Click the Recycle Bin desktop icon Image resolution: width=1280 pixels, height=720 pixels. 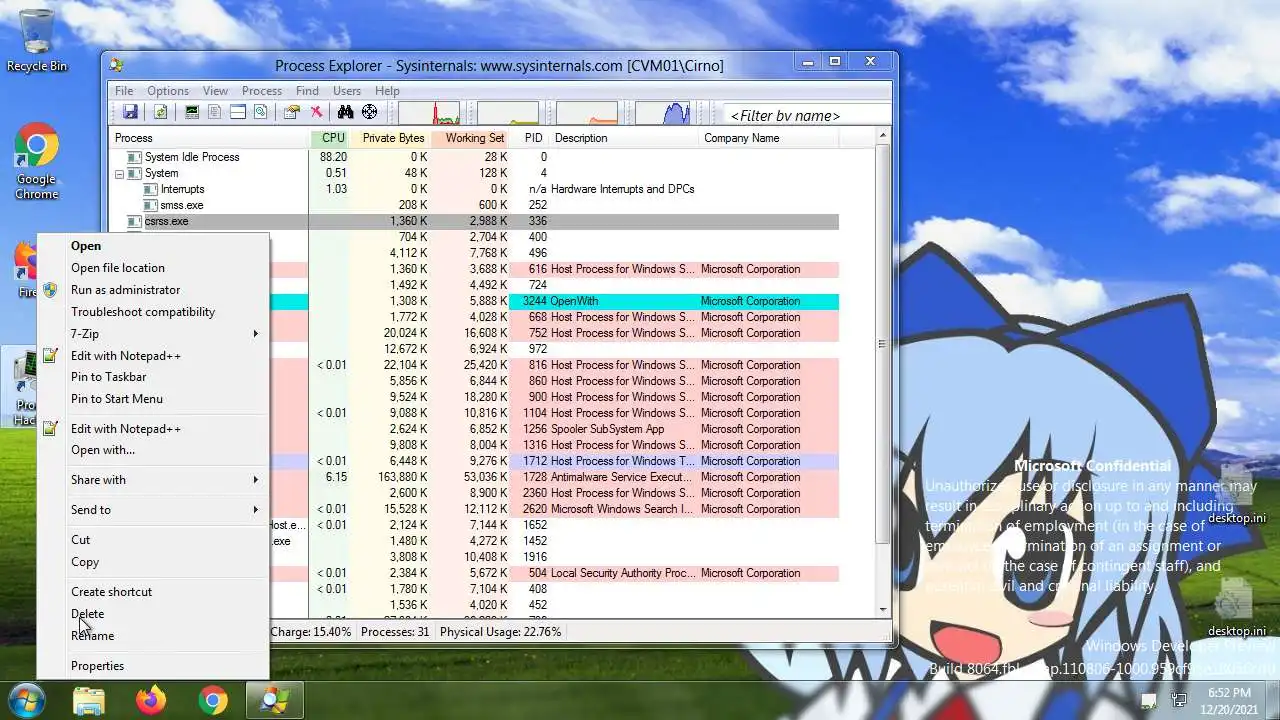coord(36,42)
